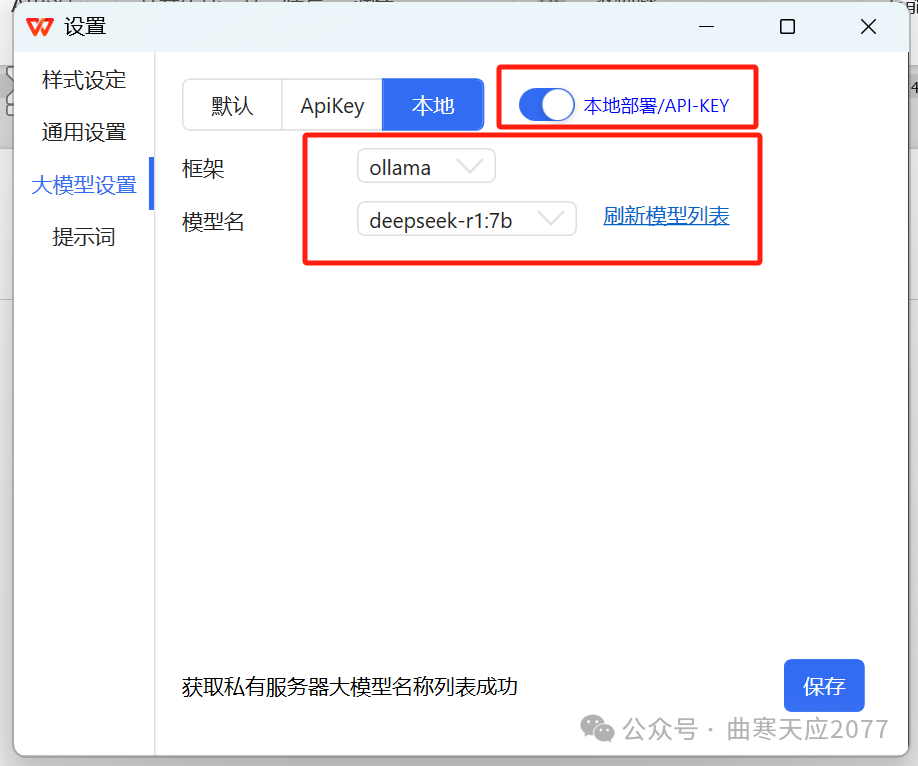
Task: Save settings with 保存 button
Action: click(824, 686)
